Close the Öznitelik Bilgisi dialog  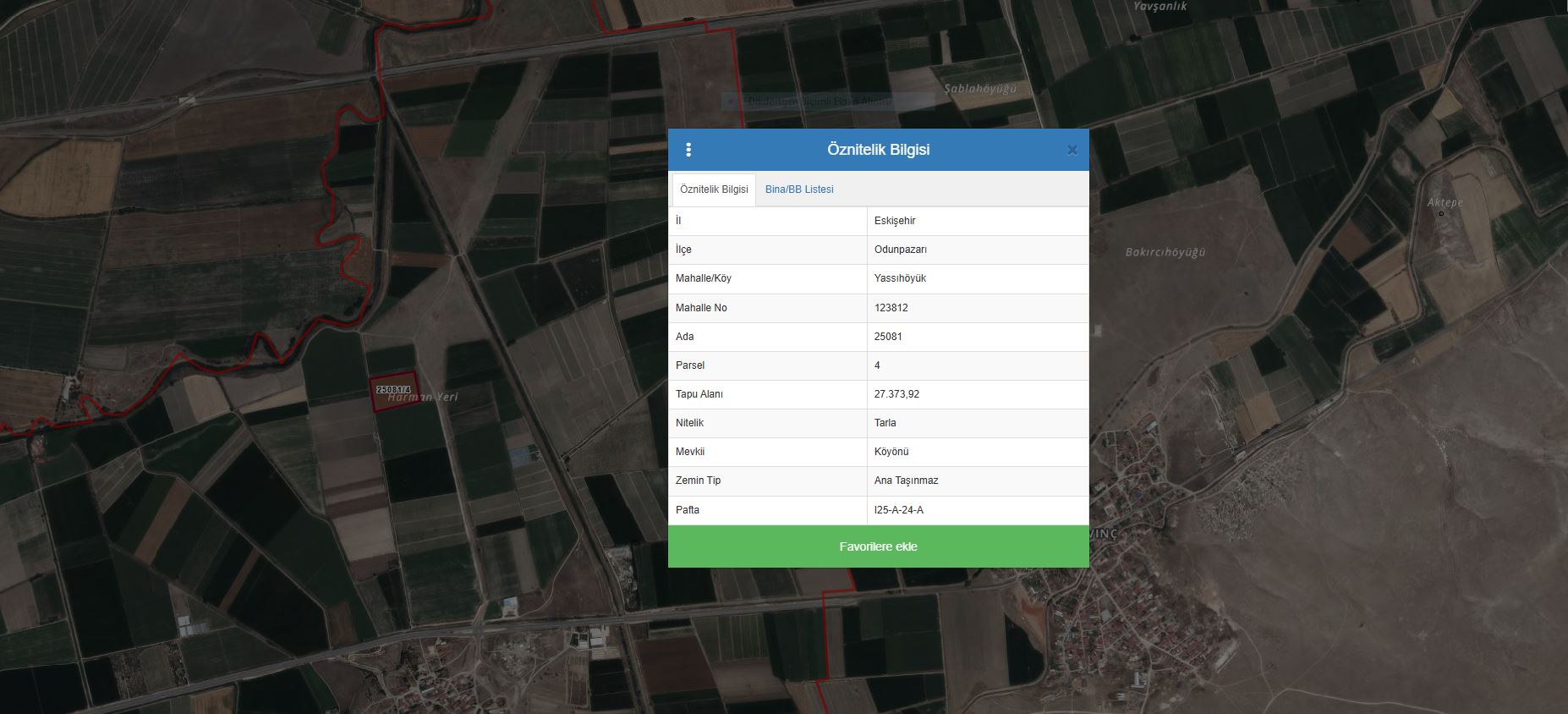click(1072, 150)
